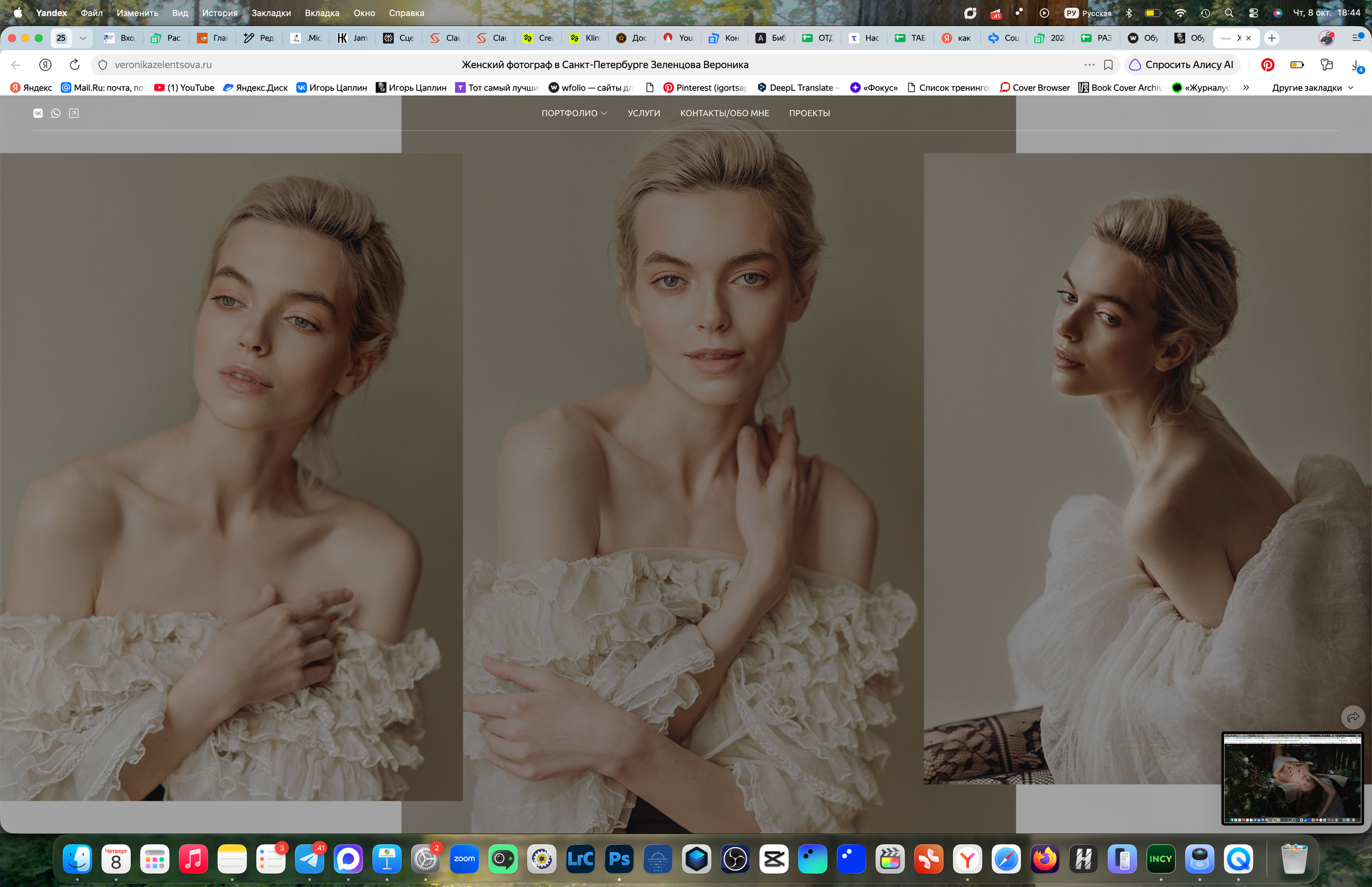Reload the page with the refresh icon
The height and width of the screenshot is (887, 1372).
pos(74,64)
